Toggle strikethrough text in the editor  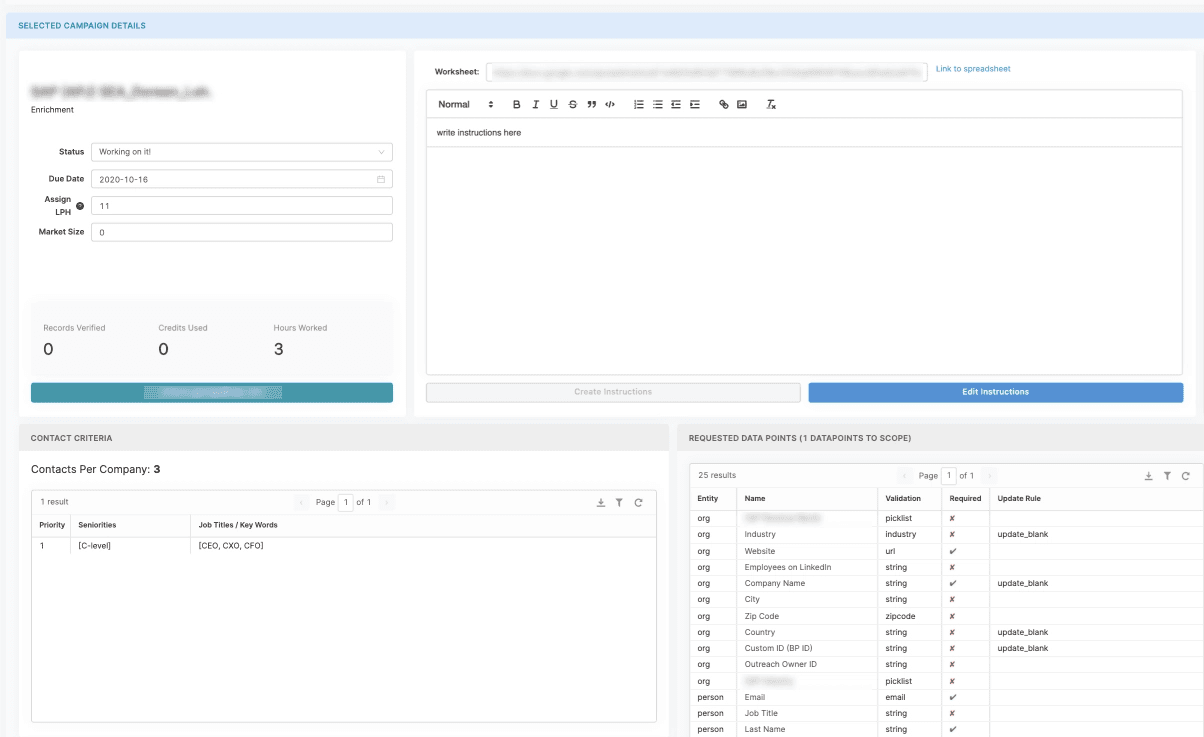point(573,104)
